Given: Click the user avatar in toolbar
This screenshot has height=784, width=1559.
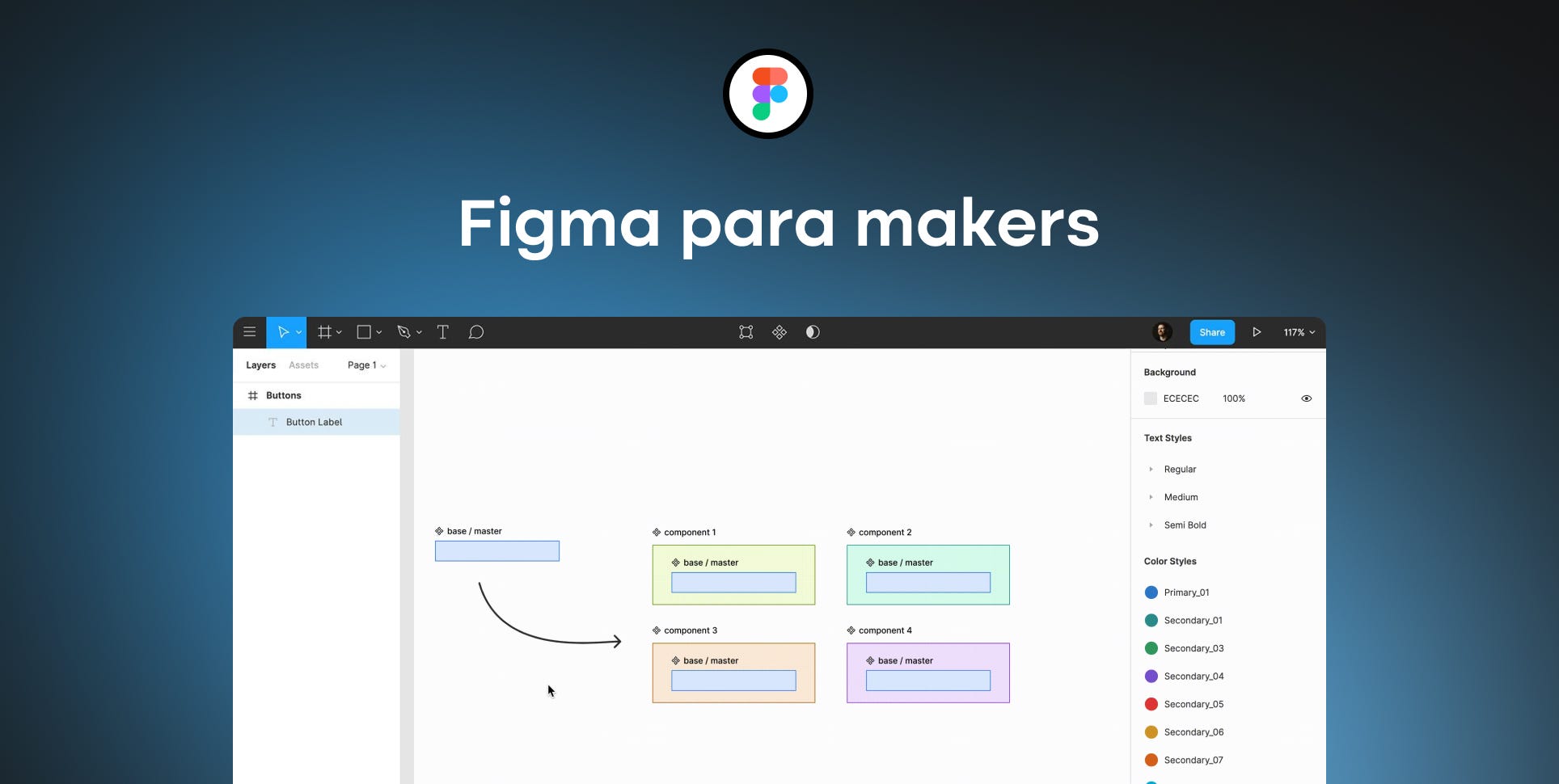Looking at the screenshot, I should [x=1163, y=332].
